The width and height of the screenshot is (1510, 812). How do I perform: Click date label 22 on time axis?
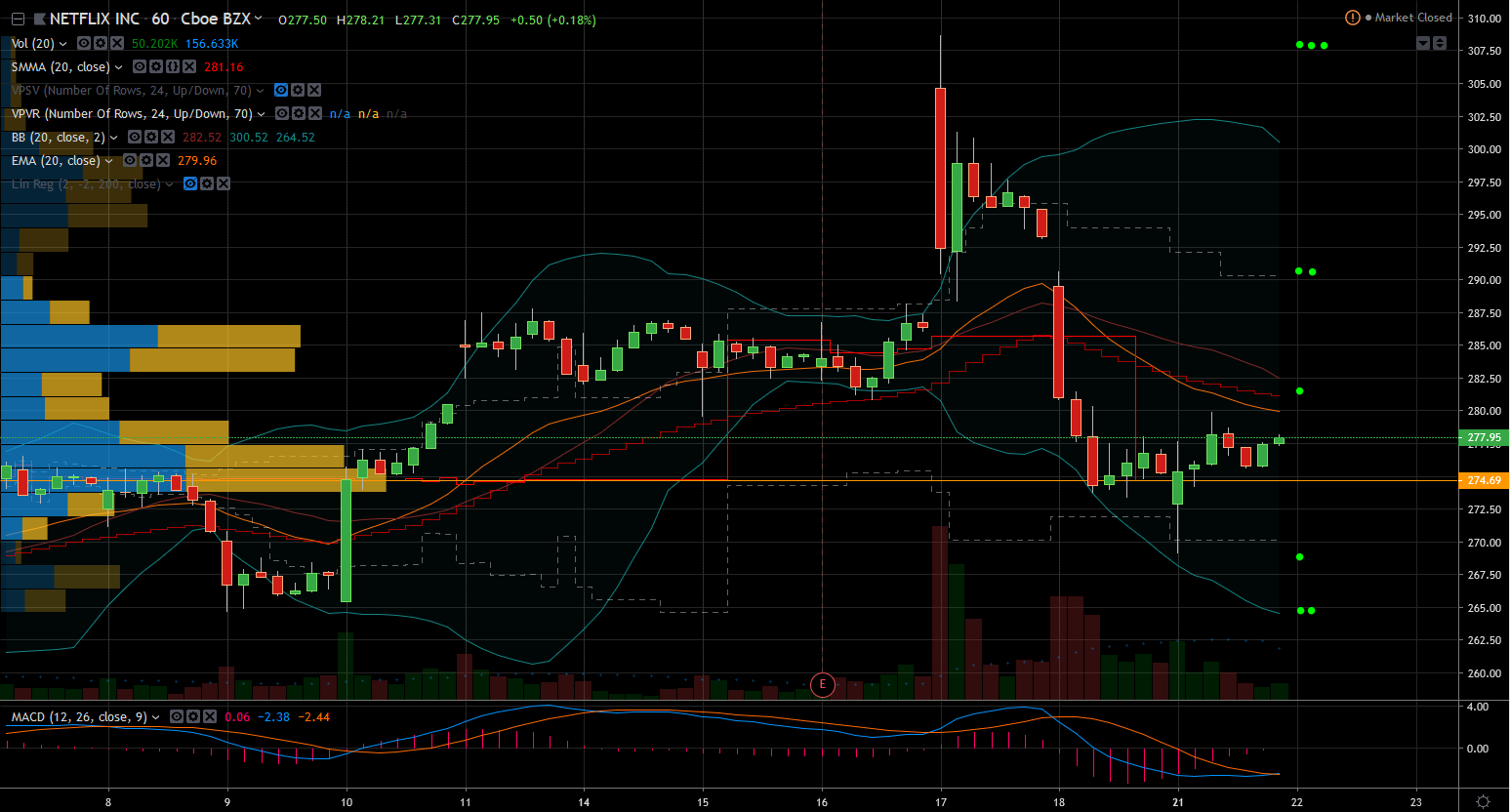point(1297,802)
